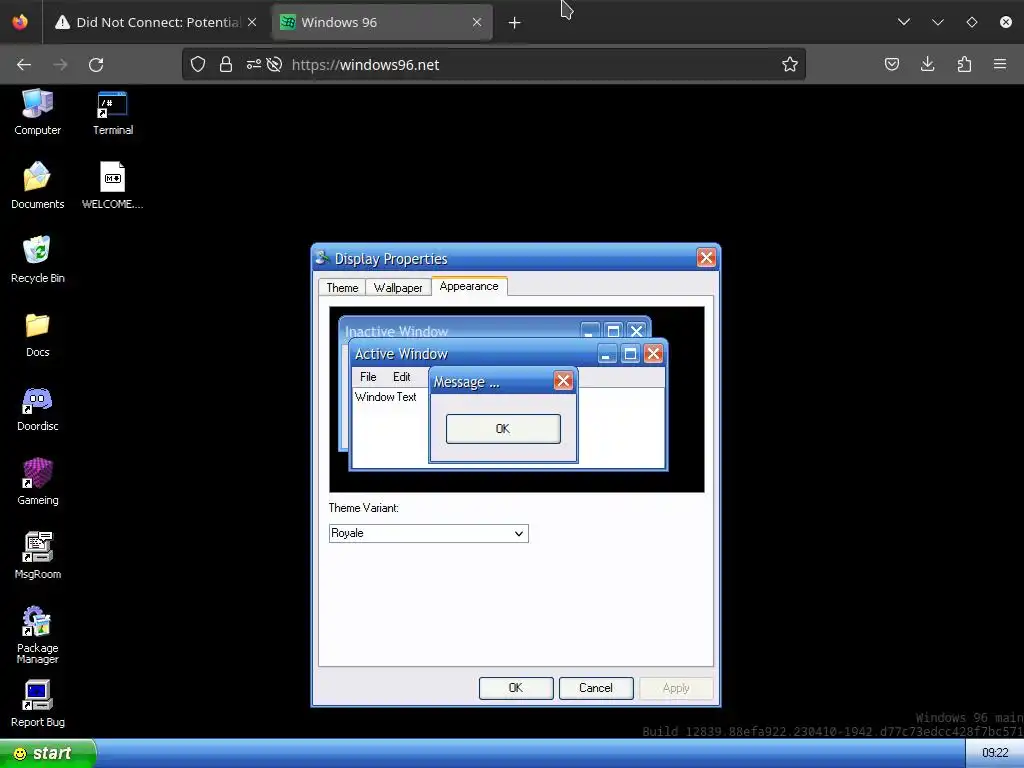Open the MsgRoom shortcut
Screen dimensions: 1024x768
pos(37,556)
